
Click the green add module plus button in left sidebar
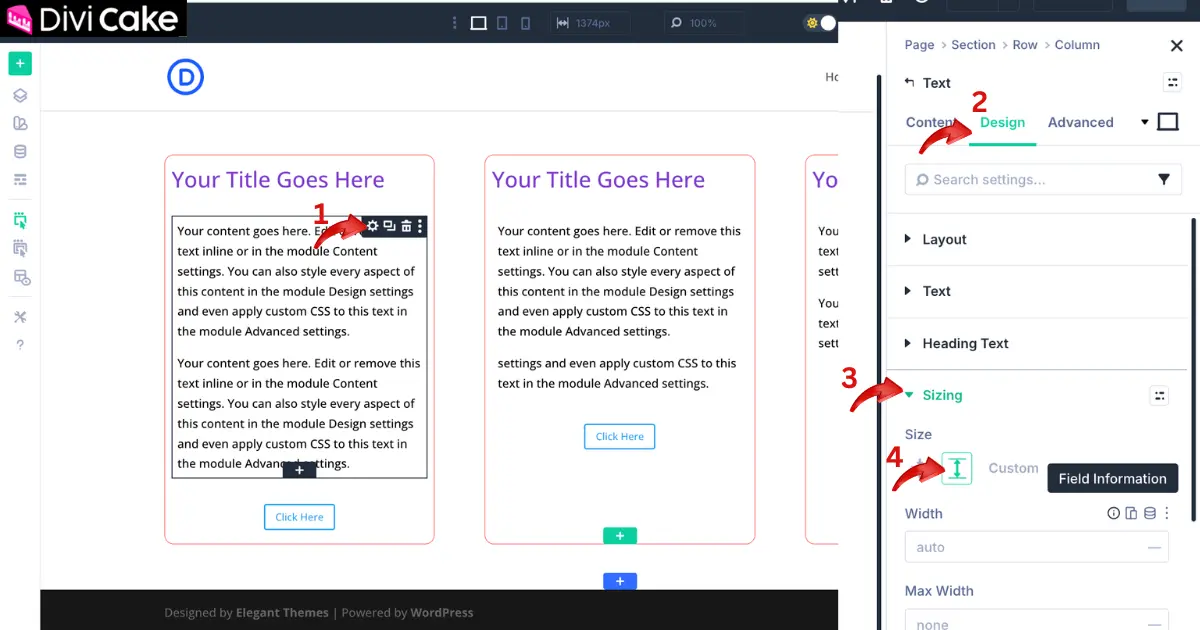(x=20, y=64)
